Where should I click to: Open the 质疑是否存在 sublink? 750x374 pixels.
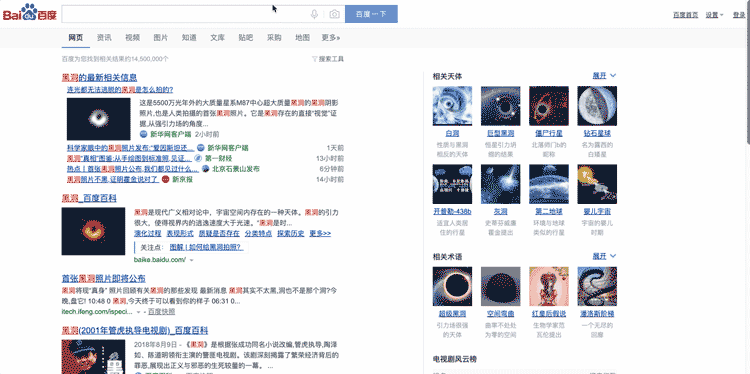click(219, 233)
